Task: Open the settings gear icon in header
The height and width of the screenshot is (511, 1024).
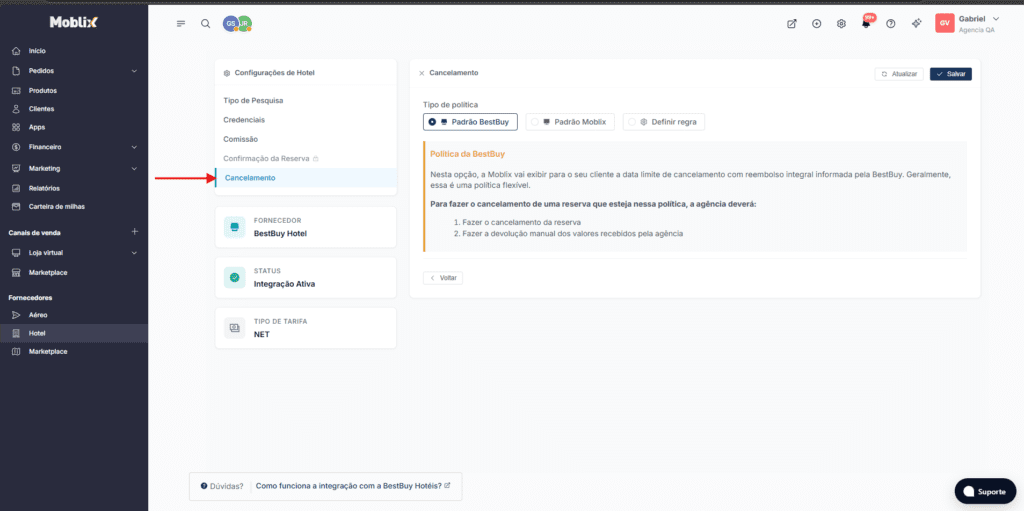Action: [x=841, y=24]
